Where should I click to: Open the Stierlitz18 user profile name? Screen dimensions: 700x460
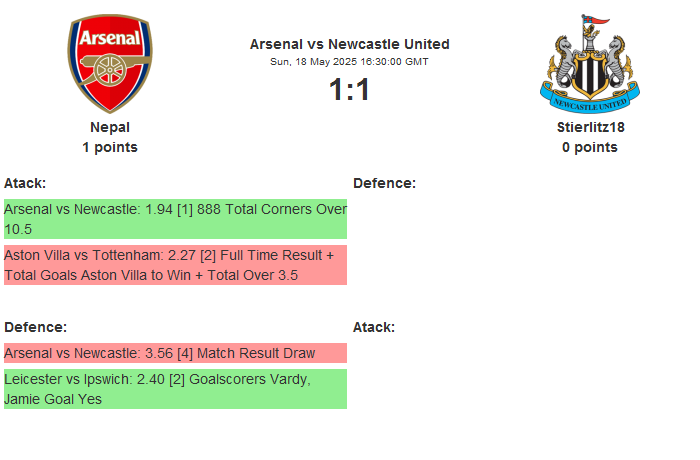590,127
